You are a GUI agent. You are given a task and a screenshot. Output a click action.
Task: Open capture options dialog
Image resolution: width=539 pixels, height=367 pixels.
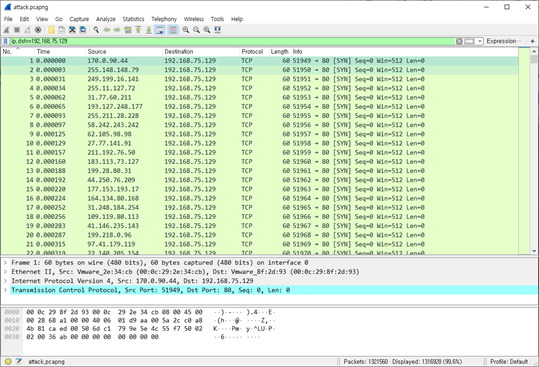38,30
